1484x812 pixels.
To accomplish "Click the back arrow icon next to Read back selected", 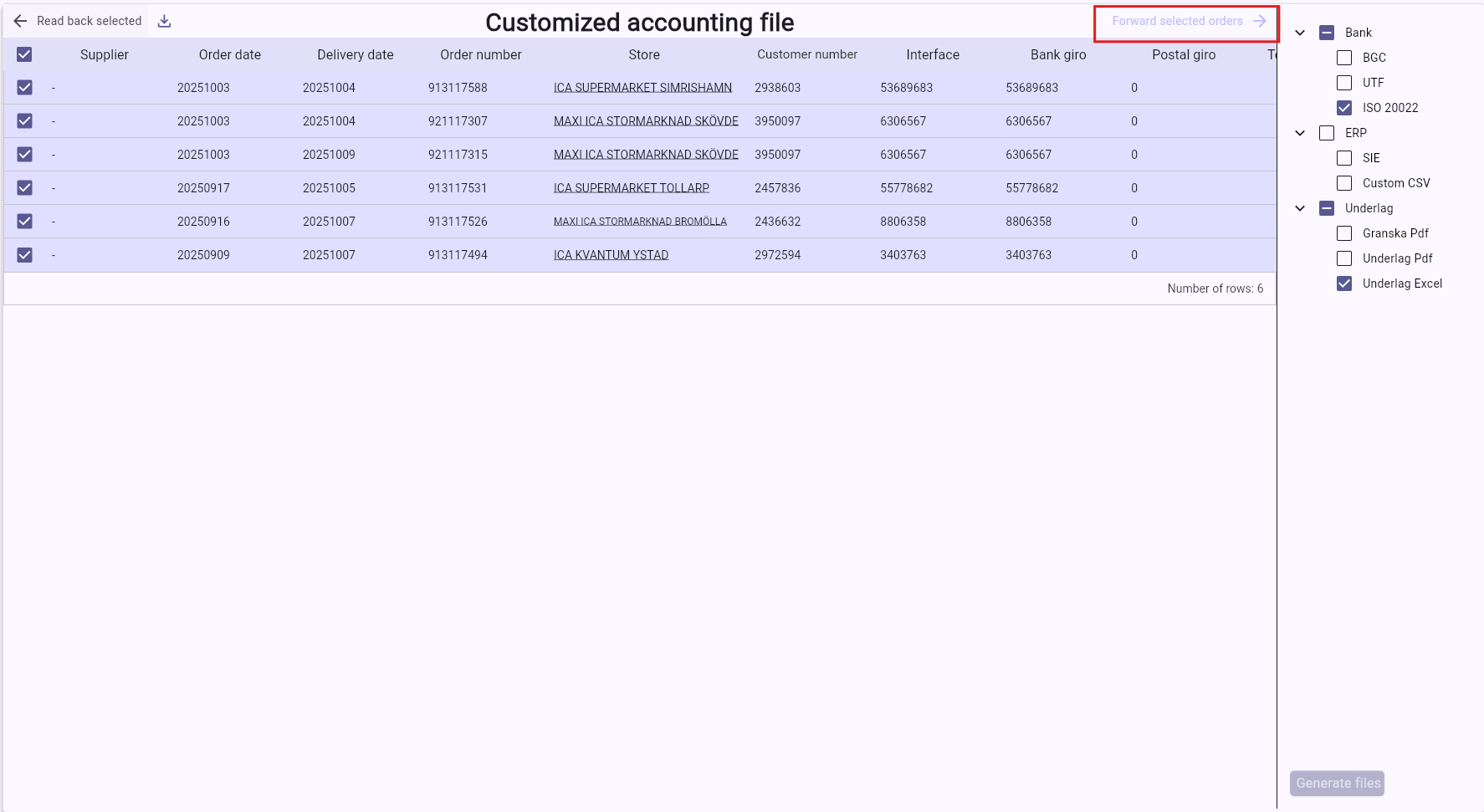I will pos(21,21).
